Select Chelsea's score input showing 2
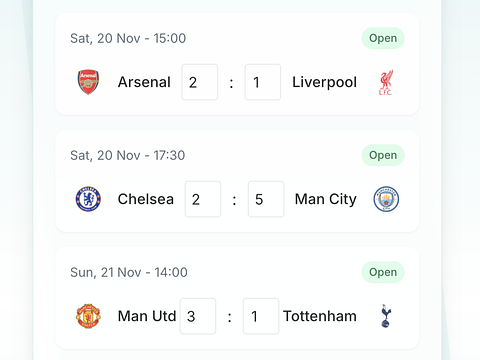Image resolution: width=480 pixels, height=360 pixels. pyautogui.click(x=203, y=199)
